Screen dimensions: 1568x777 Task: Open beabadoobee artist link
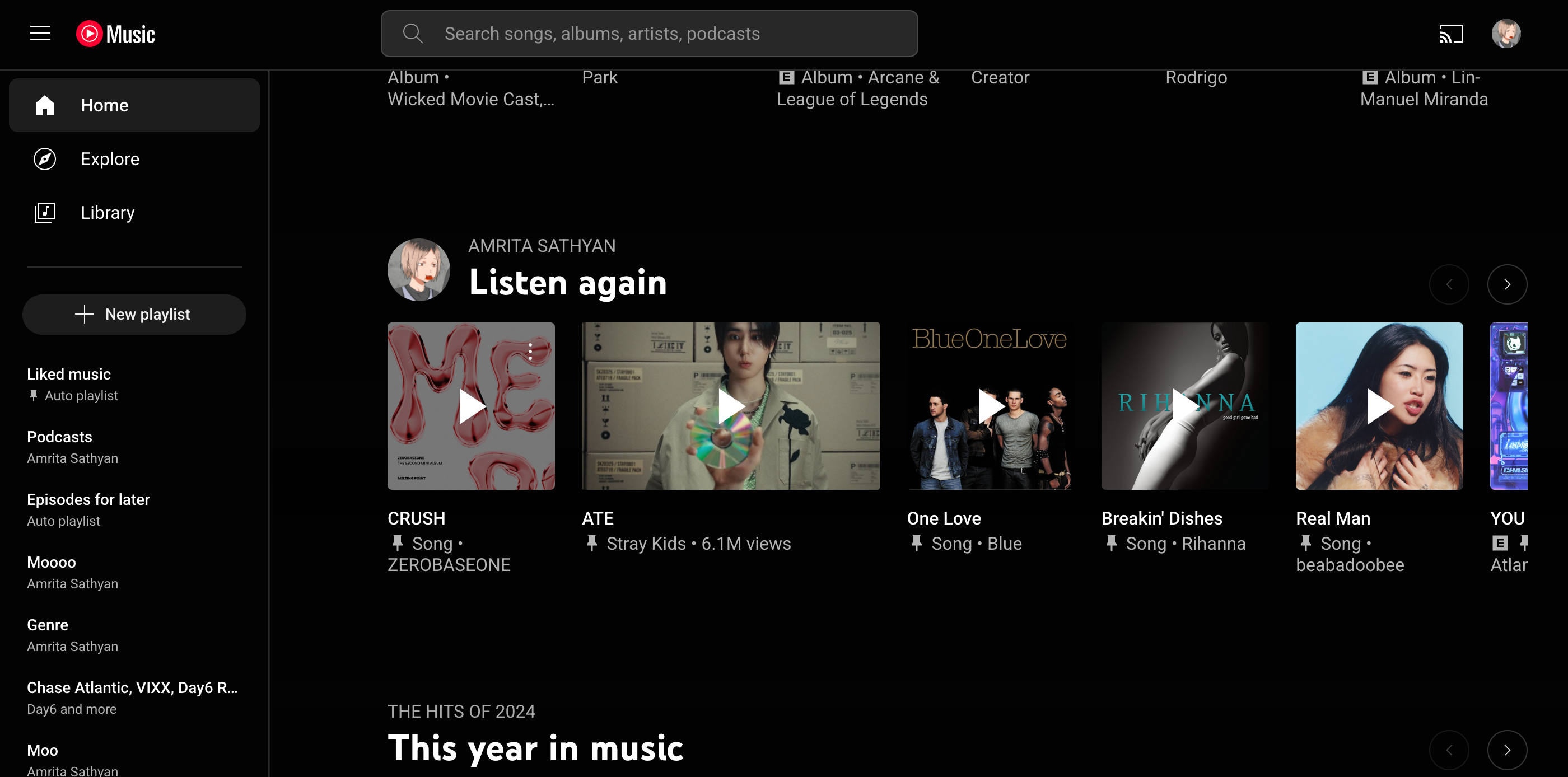(1350, 565)
